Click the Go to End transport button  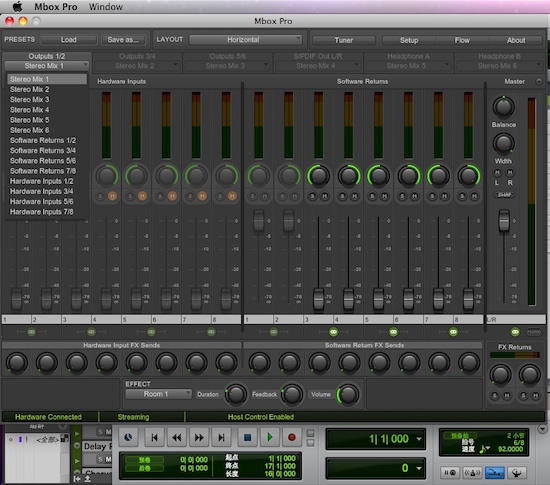point(221,437)
